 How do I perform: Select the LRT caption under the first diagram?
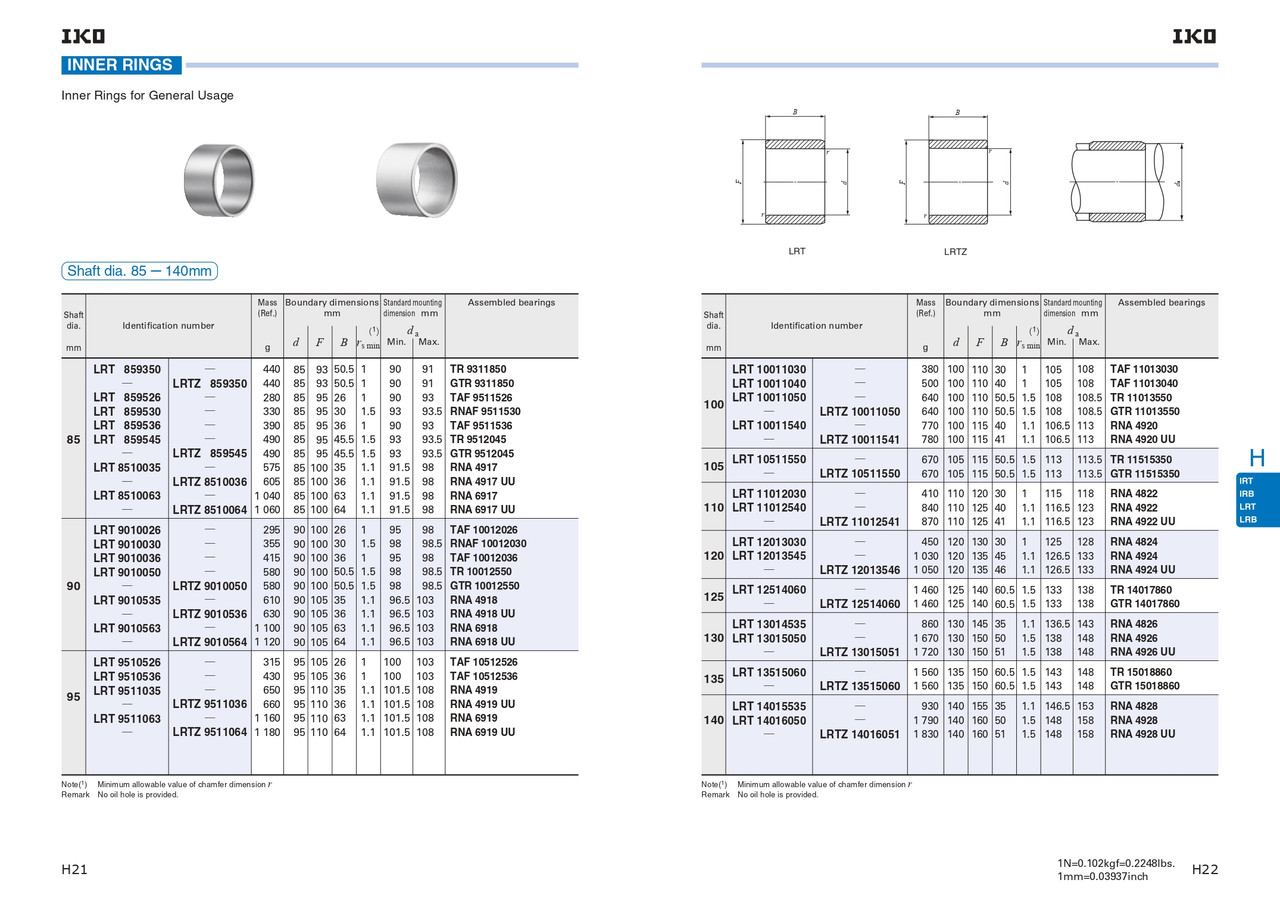pyautogui.click(x=797, y=252)
